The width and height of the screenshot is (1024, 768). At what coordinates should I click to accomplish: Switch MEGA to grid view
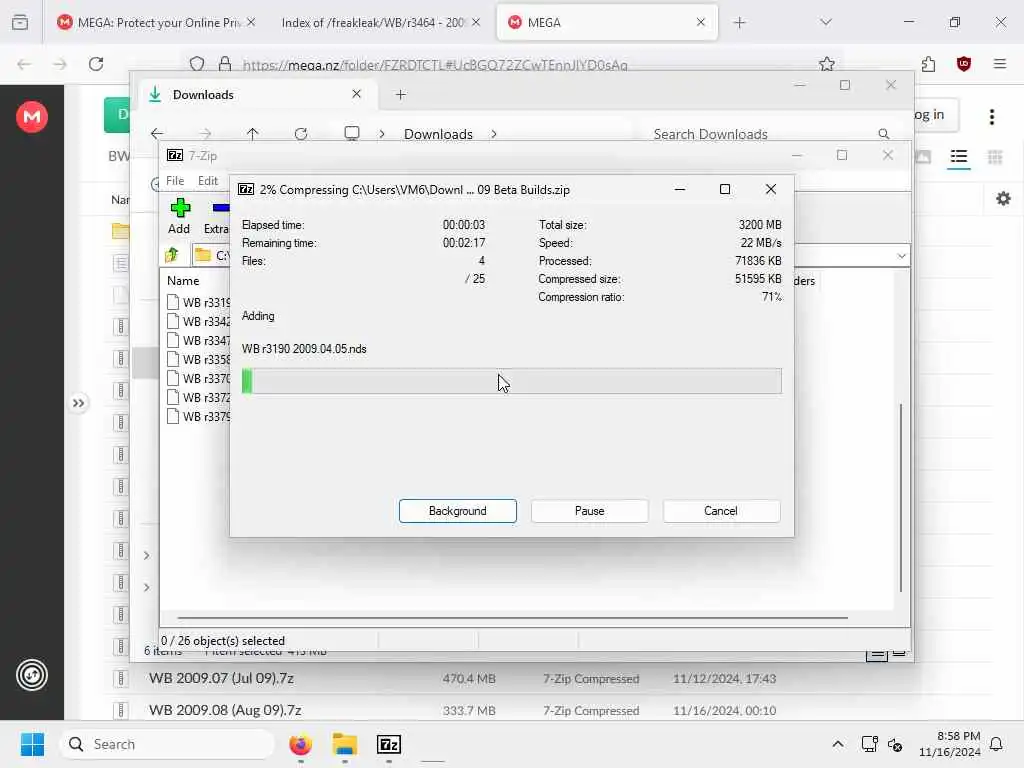pos(995,157)
